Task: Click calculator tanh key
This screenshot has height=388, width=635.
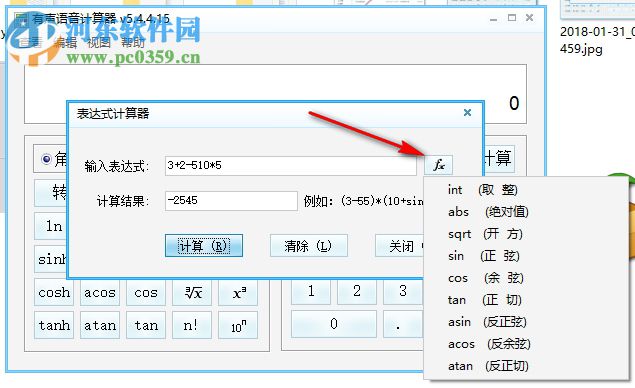Action: click(x=54, y=325)
